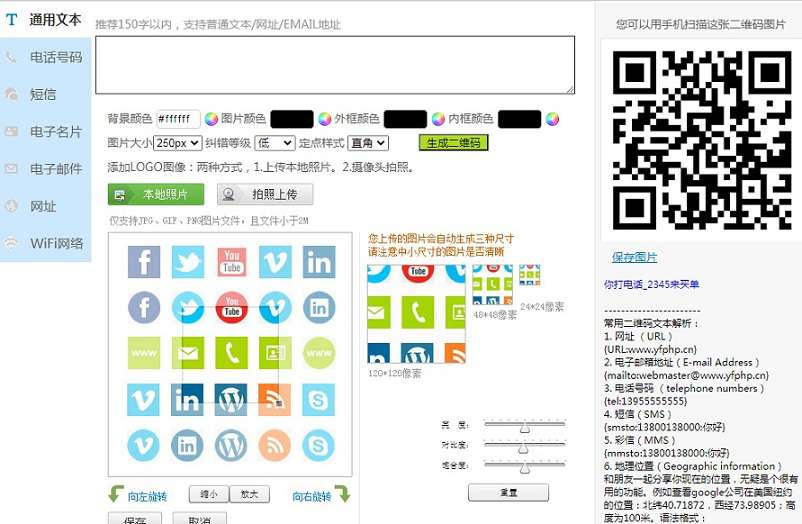This screenshot has width=802, height=524.
Task: Switch to the 电话号码 tab
Action: [x=45, y=57]
